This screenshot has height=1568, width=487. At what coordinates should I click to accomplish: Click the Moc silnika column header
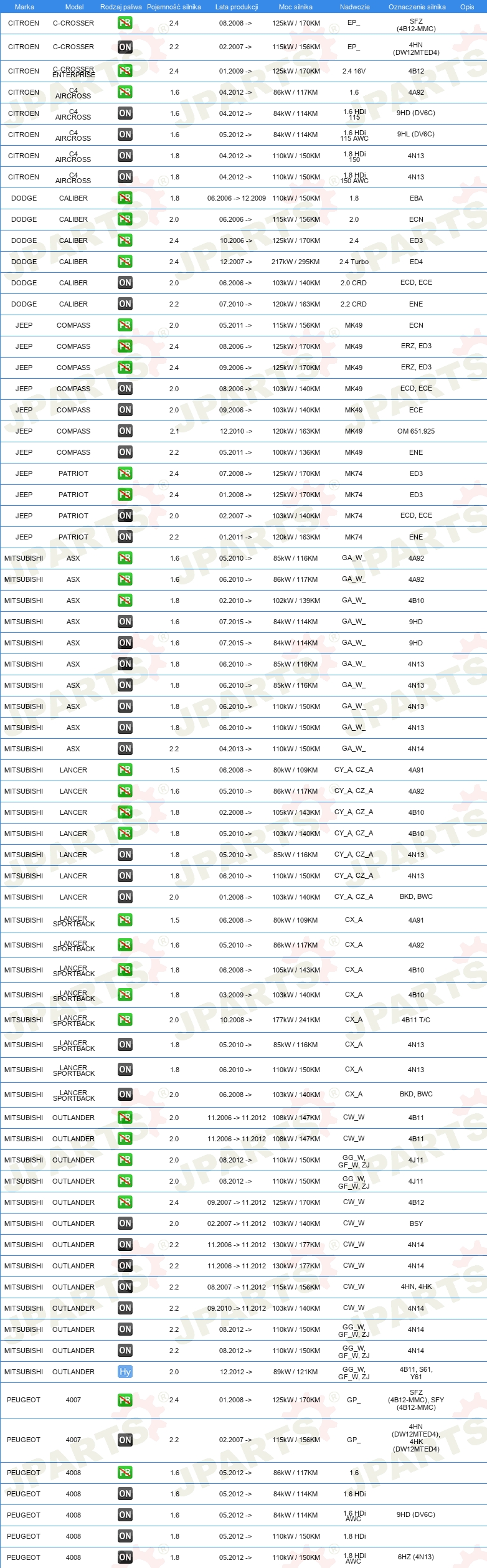pyautogui.click(x=296, y=7)
